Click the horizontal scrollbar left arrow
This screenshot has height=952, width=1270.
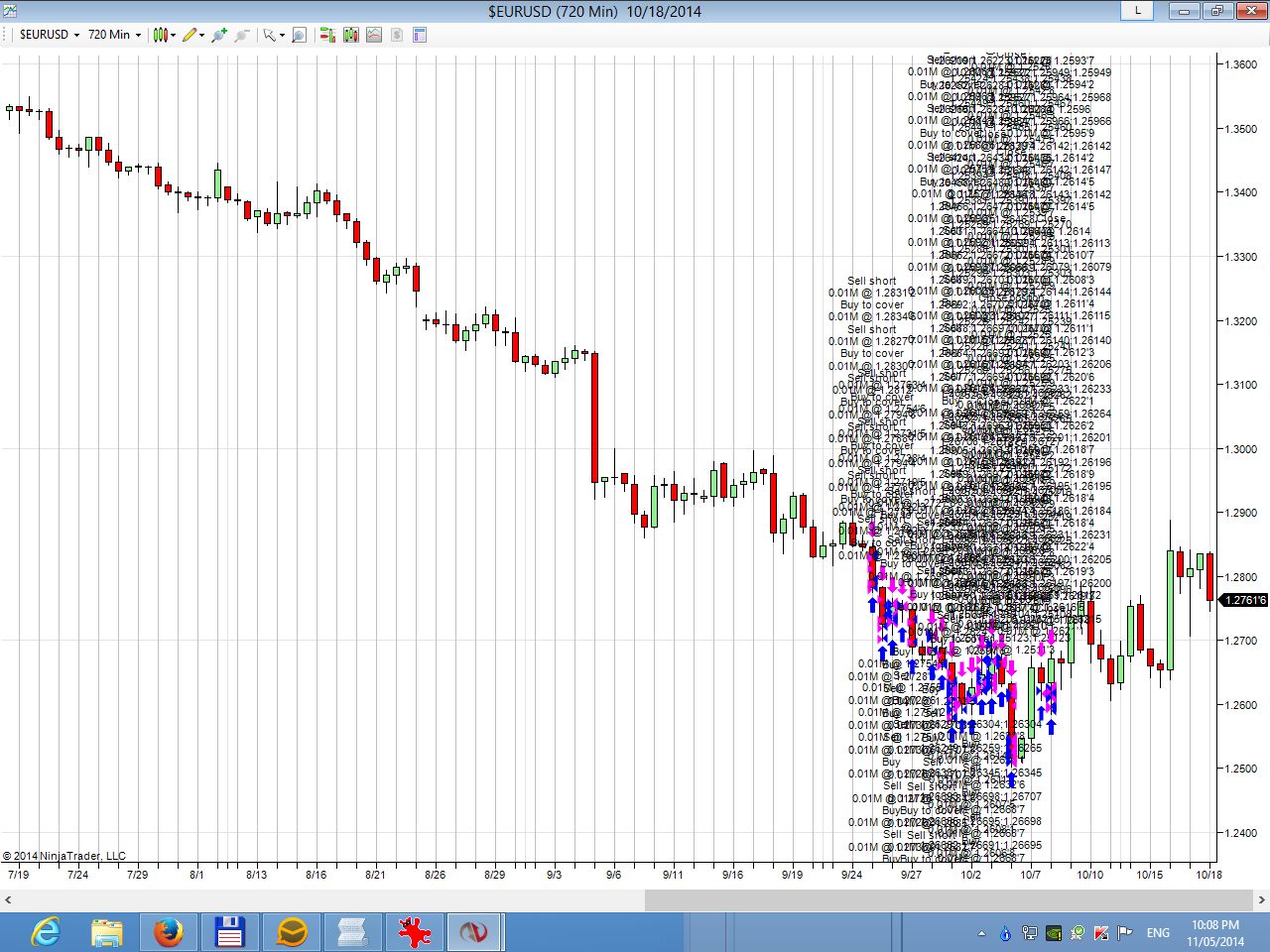pos(9,900)
